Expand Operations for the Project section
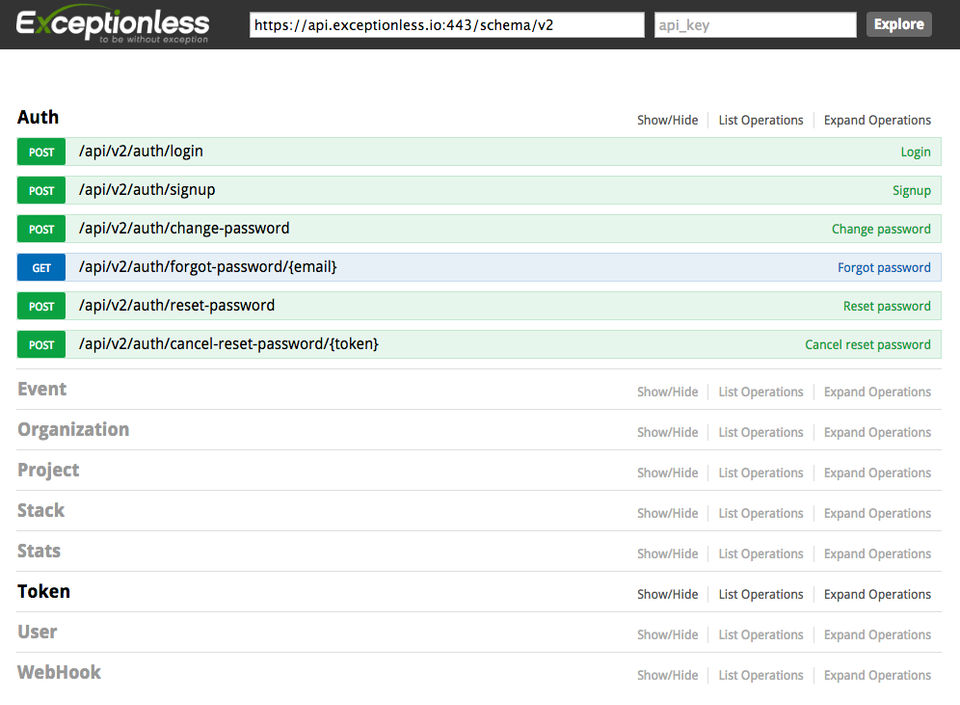Image resolution: width=960 pixels, height=705 pixels. tap(877, 473)
